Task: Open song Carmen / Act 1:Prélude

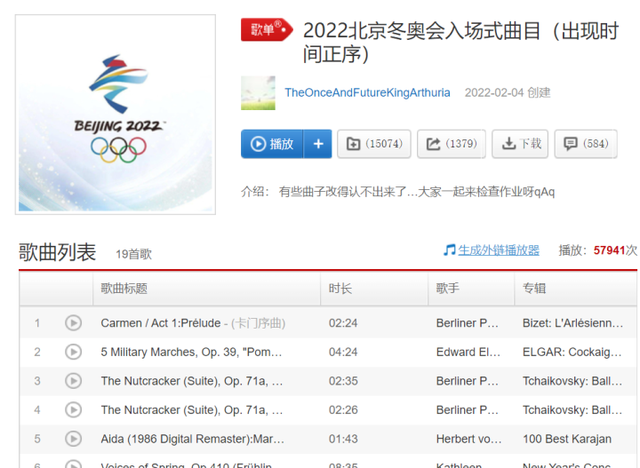Action: coord(161,323)
